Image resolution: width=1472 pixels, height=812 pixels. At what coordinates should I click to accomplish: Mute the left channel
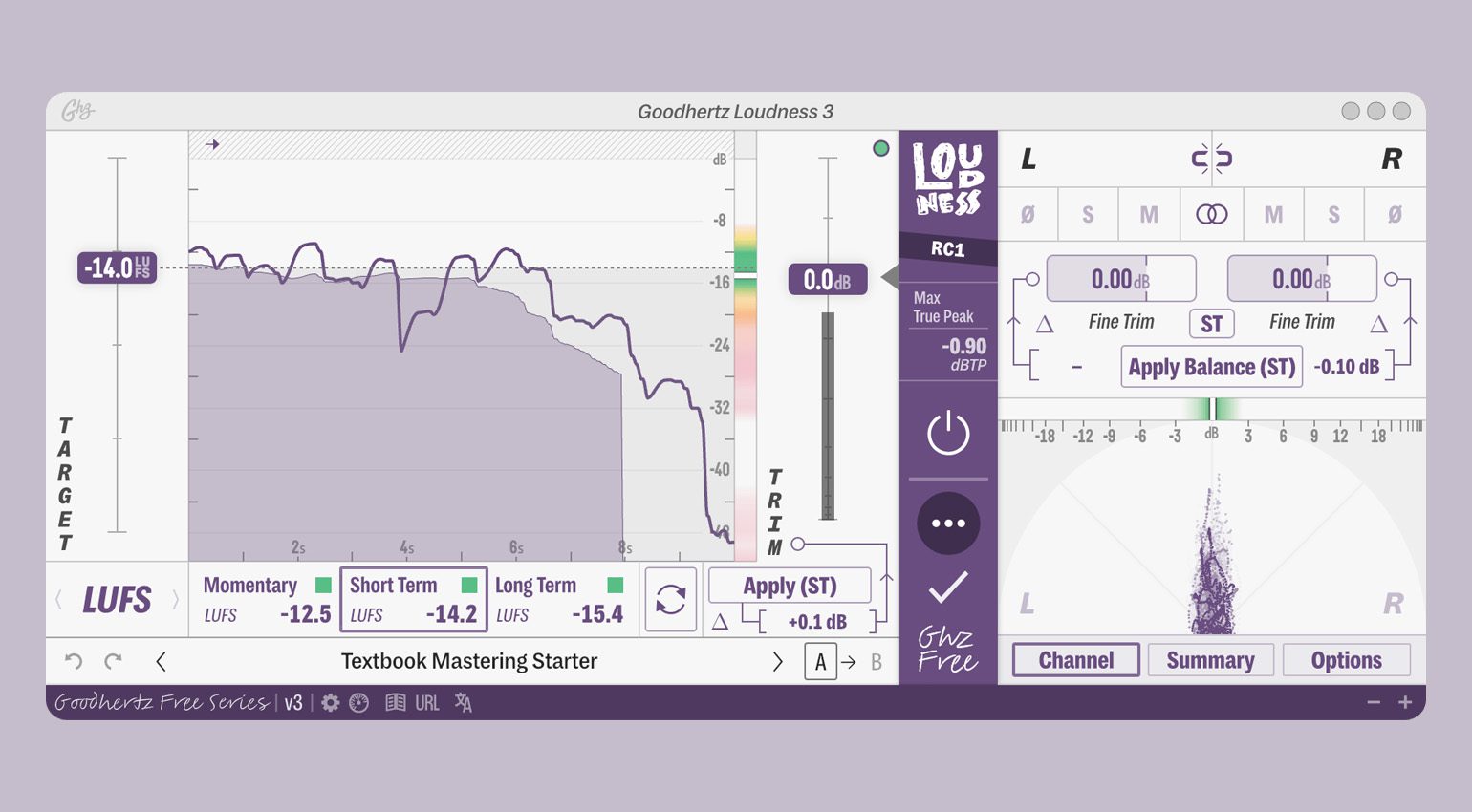[1149, 215]
